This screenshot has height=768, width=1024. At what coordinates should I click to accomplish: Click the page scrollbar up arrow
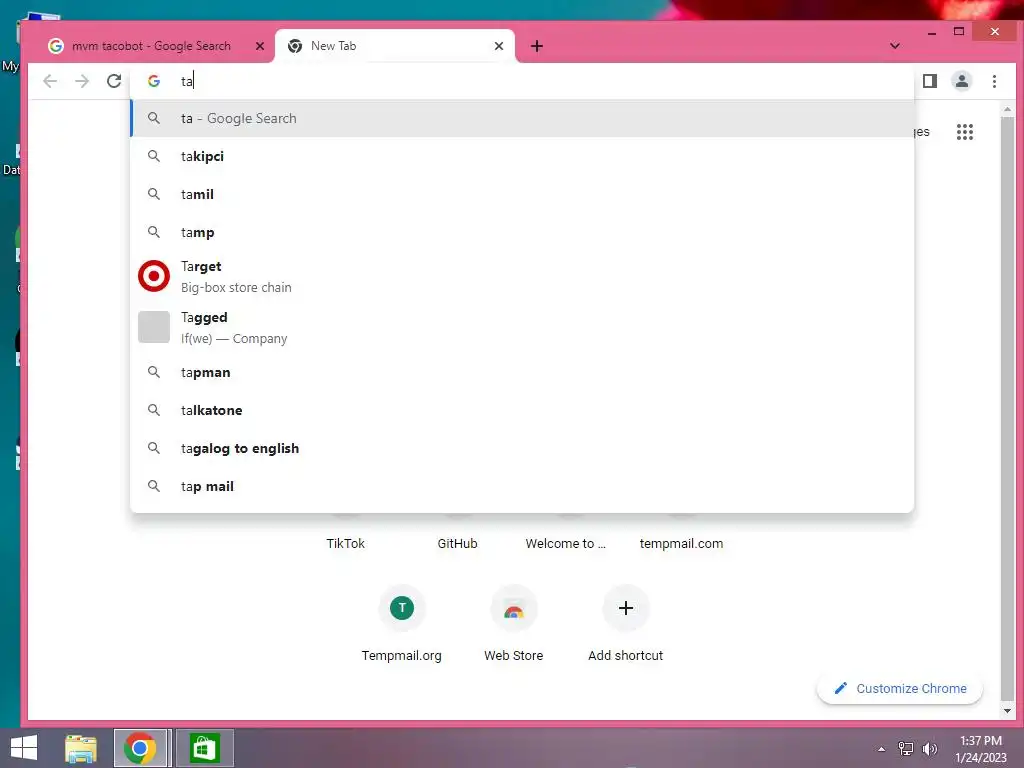coord(1007,109)
